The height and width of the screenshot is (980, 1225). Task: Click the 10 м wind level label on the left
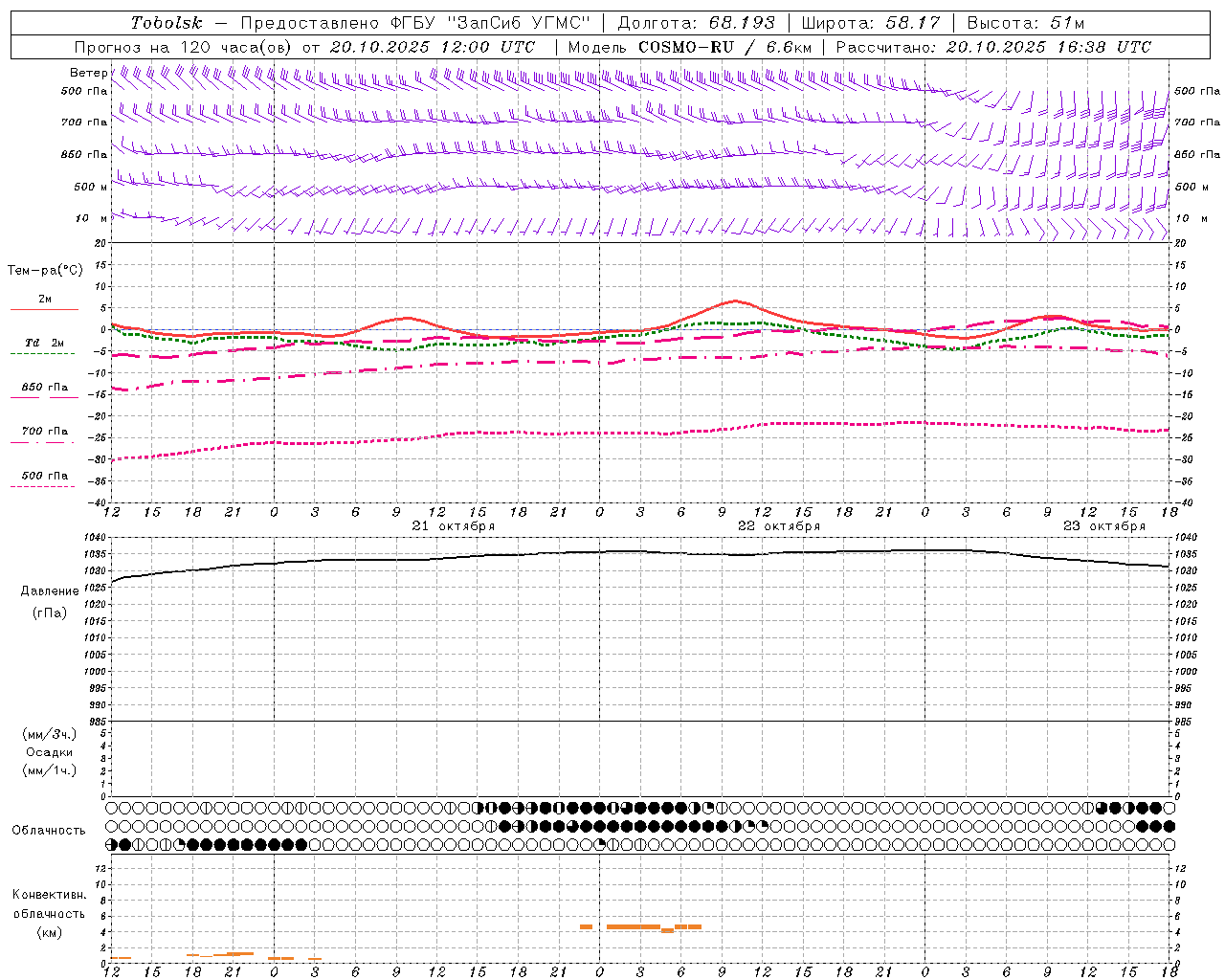[x=91, y=218]
